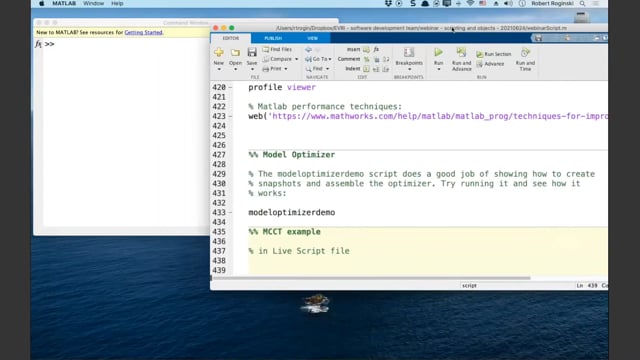Expand the Compare dropdown arrow
The height and width of the screenshot is (360, 640).
point(296,59)
